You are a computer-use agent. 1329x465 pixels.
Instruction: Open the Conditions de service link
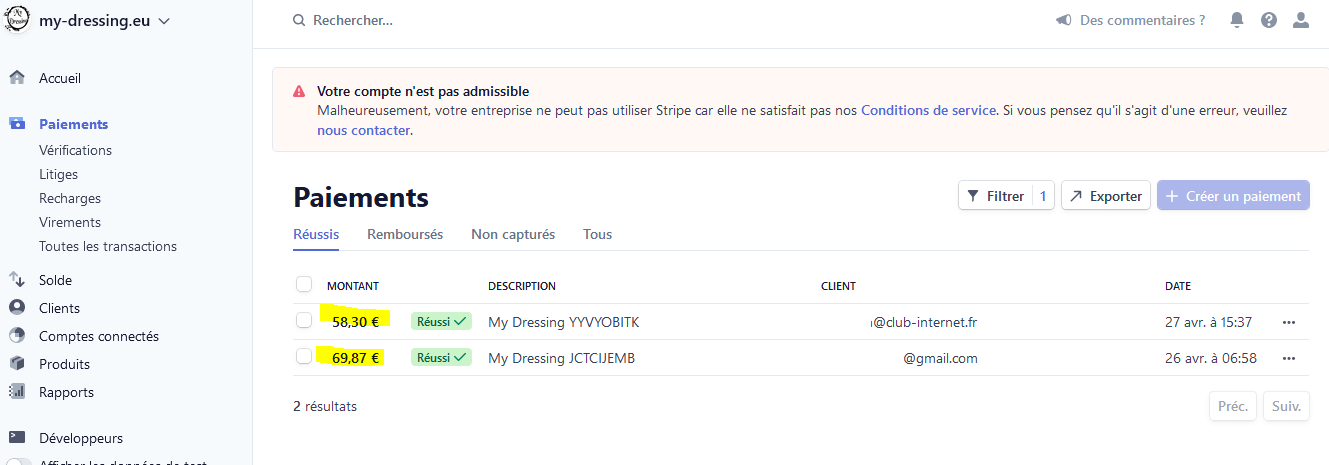[928, 110]
